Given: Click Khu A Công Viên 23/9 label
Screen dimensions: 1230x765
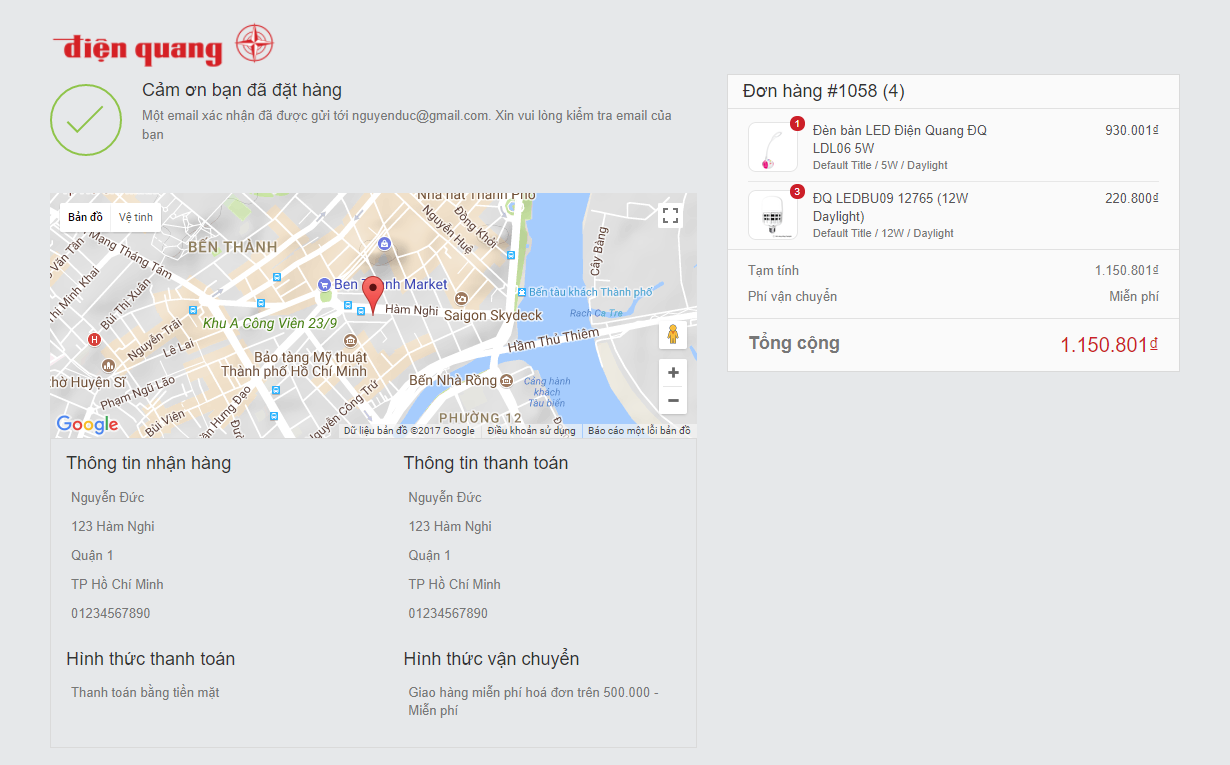Looking at the screenshot, I should (270, 324).
